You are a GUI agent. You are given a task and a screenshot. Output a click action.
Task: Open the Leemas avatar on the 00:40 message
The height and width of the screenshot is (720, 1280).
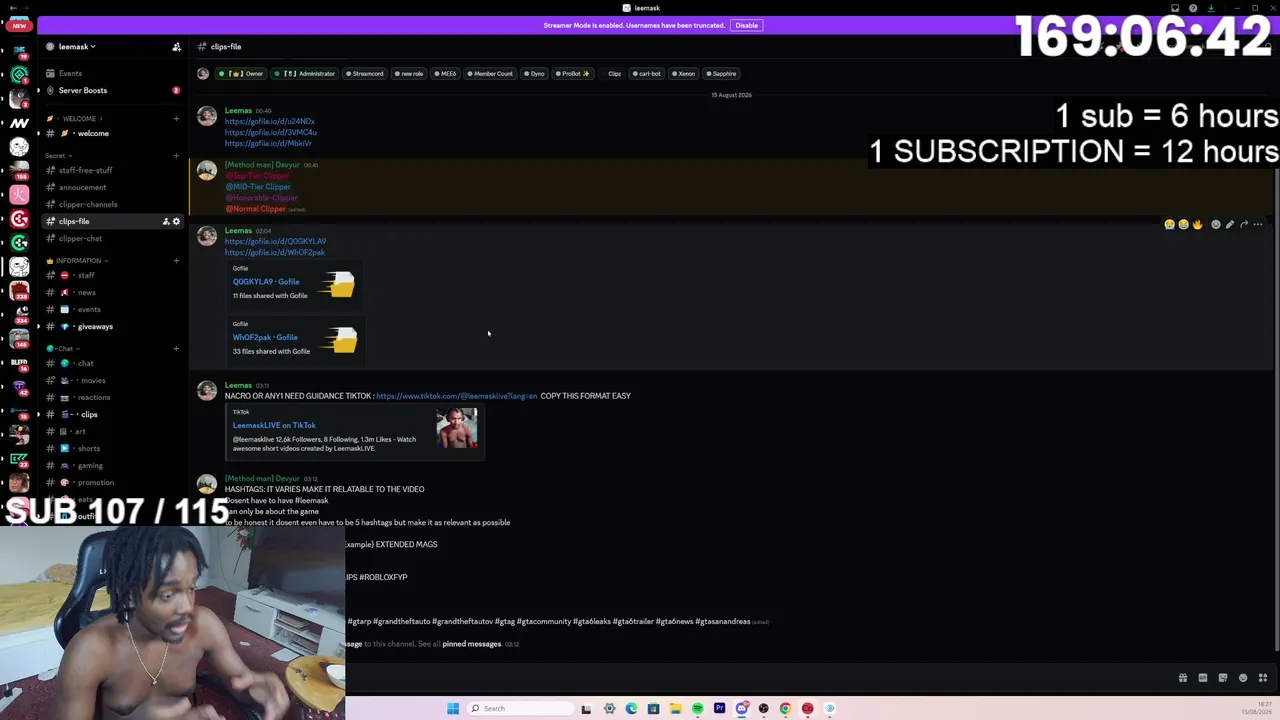[x=207, y=117]
